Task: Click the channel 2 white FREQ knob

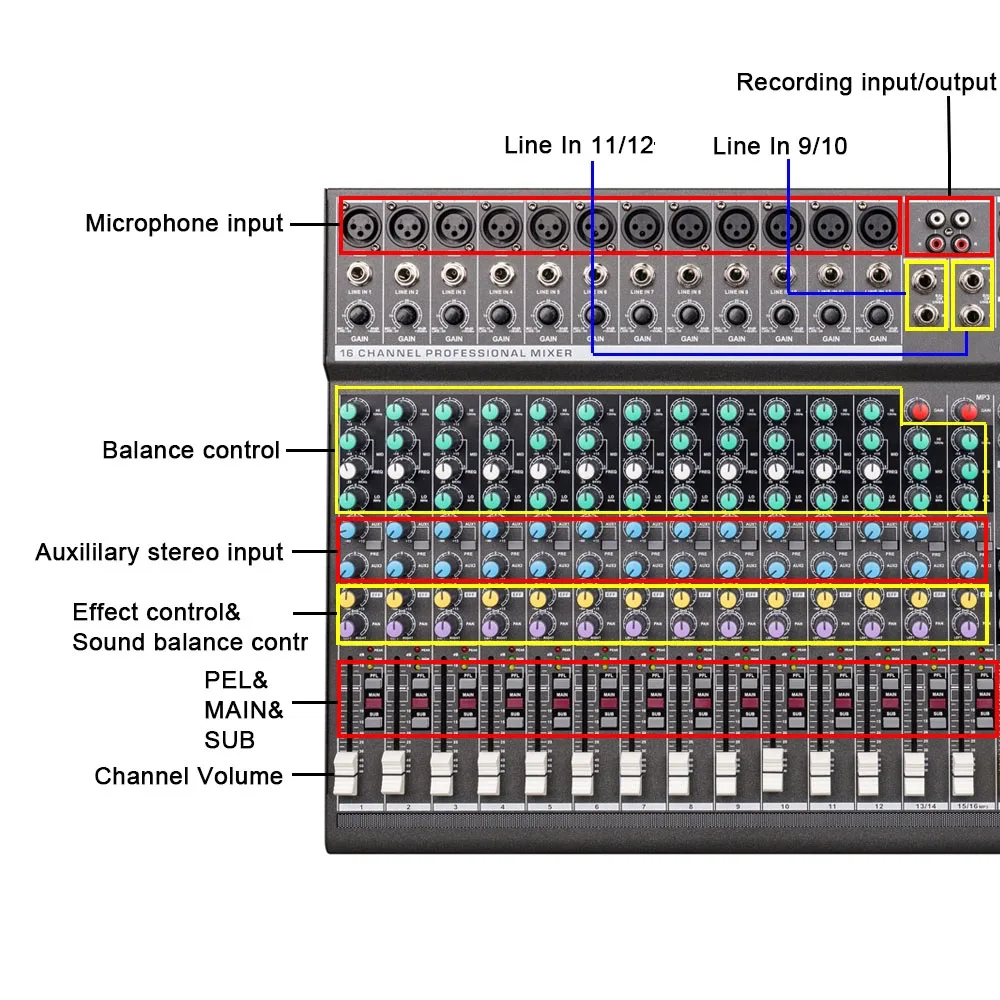Action: 396,471
